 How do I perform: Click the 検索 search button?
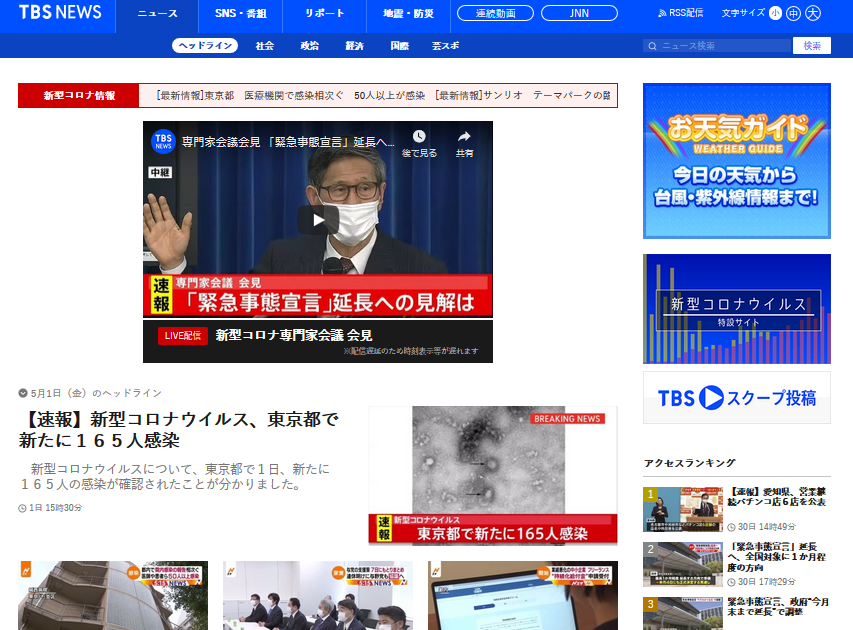coord(812,46)
